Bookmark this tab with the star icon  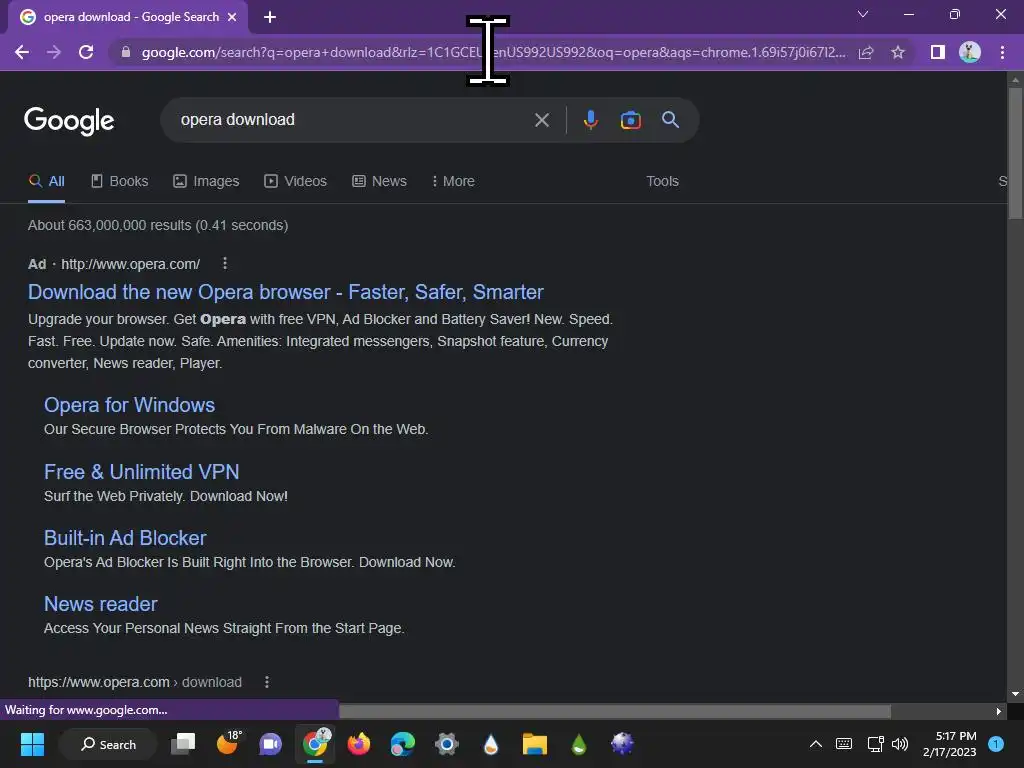(x=898, y=52)
